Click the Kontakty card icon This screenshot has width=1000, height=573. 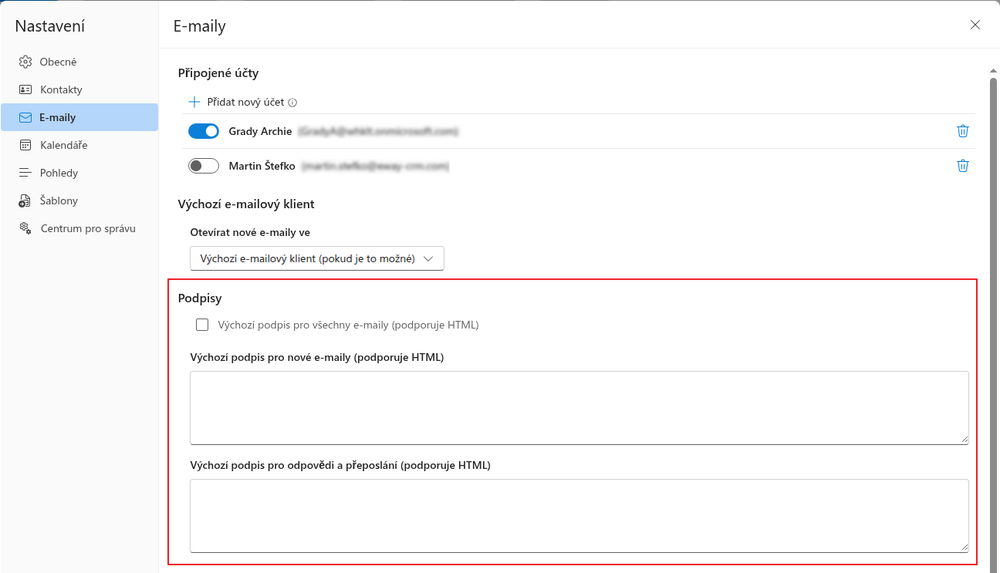click(x=25, y=89)
